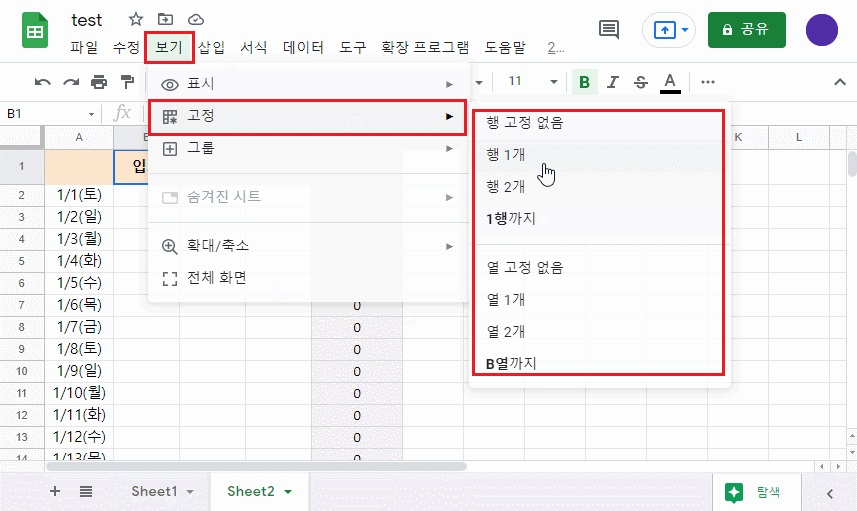
Task: Choose 행 1개 freeze option
Action: (598, 155)
